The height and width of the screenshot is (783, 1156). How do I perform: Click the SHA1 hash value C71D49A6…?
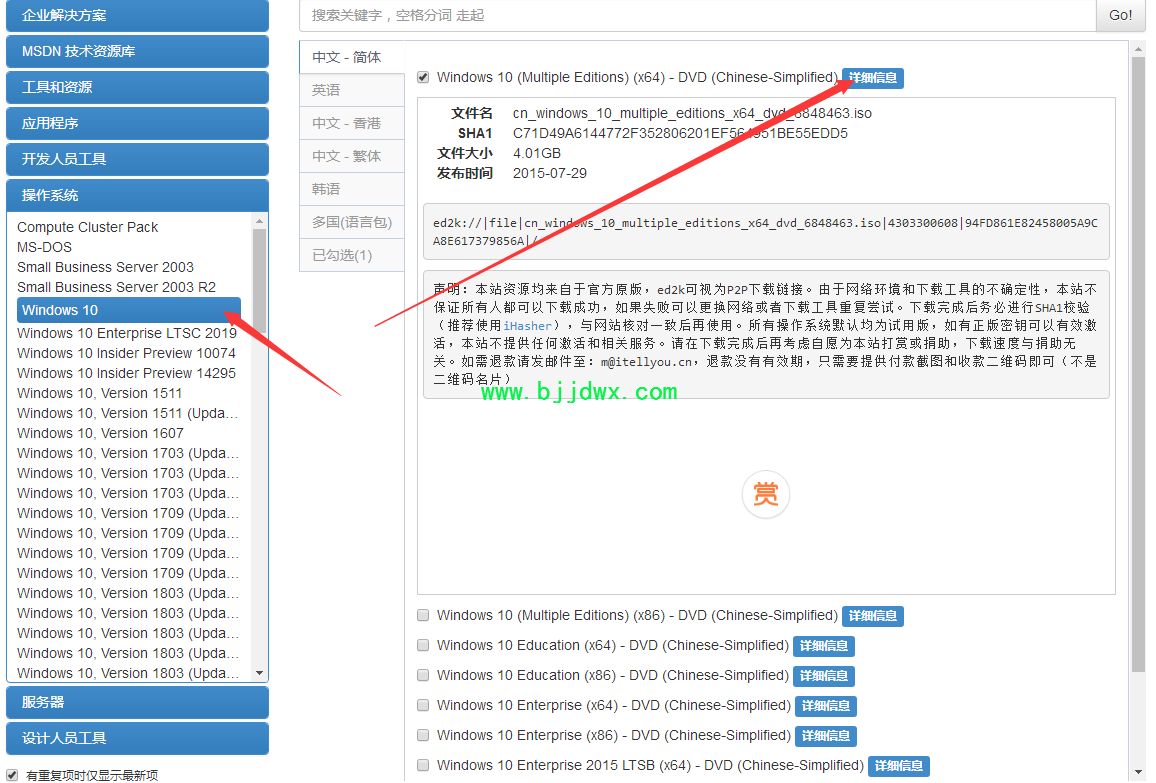(680, 133)
